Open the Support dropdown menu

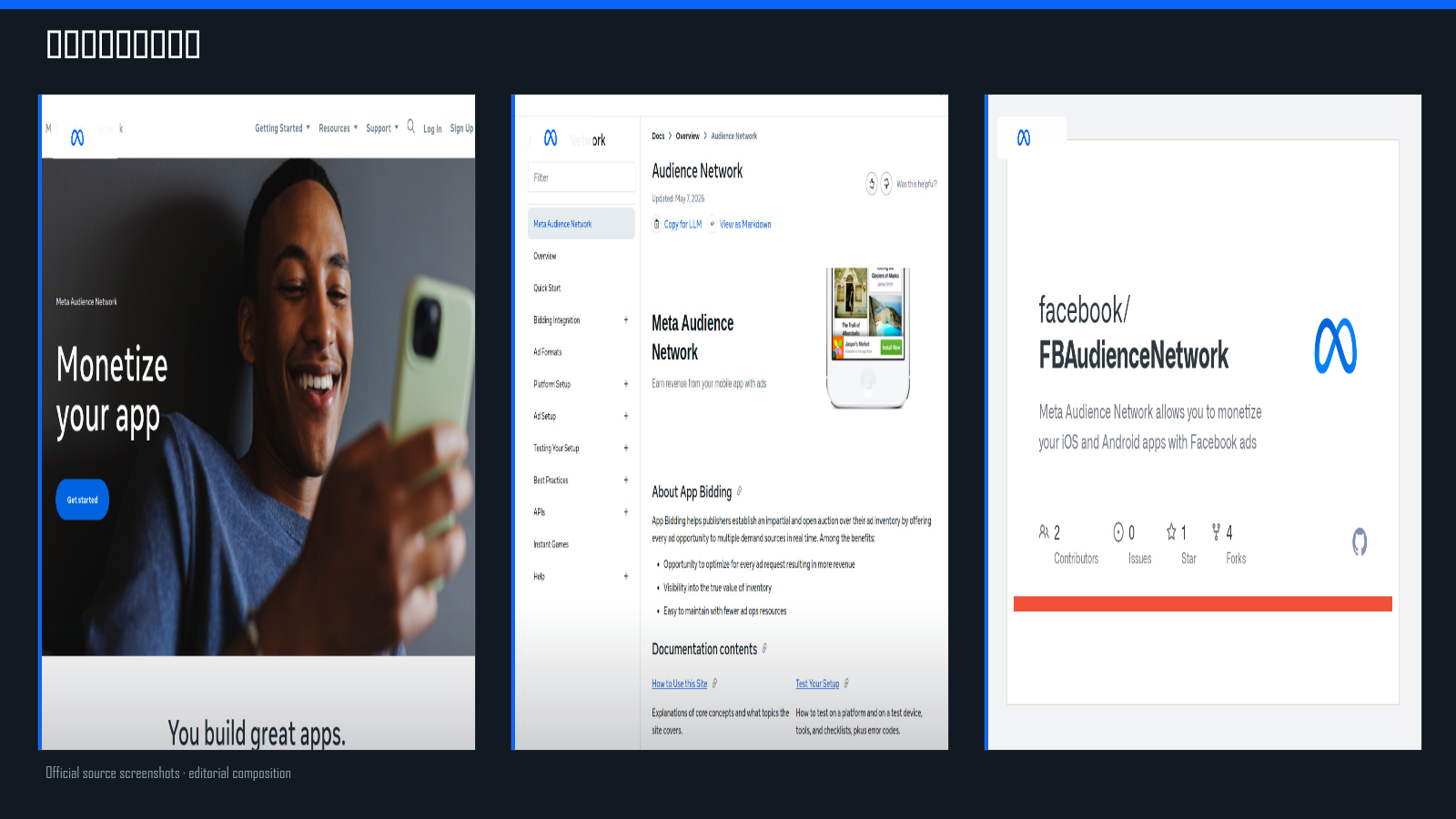(382, 128)
